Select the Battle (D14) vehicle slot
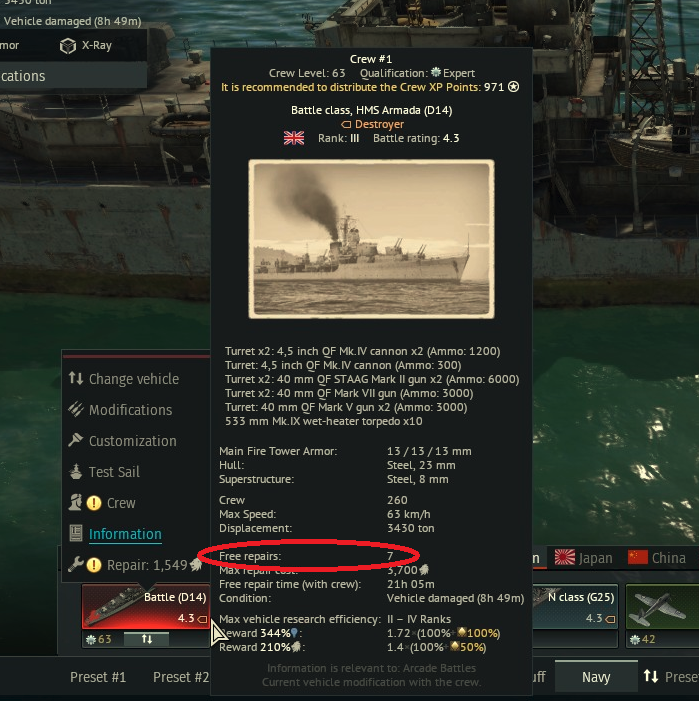 (146, 607)
